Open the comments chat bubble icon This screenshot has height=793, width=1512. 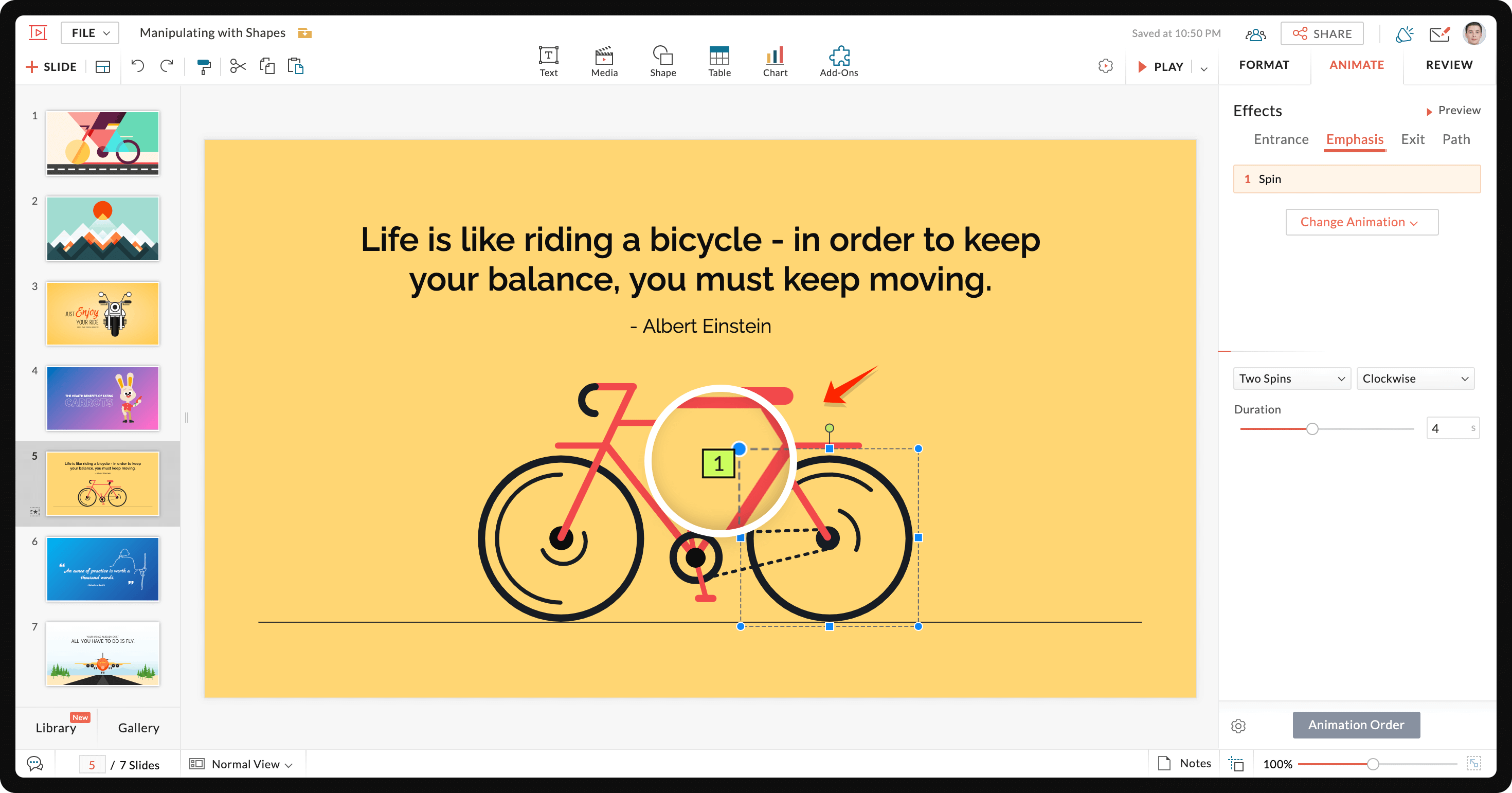pos(35,764)
